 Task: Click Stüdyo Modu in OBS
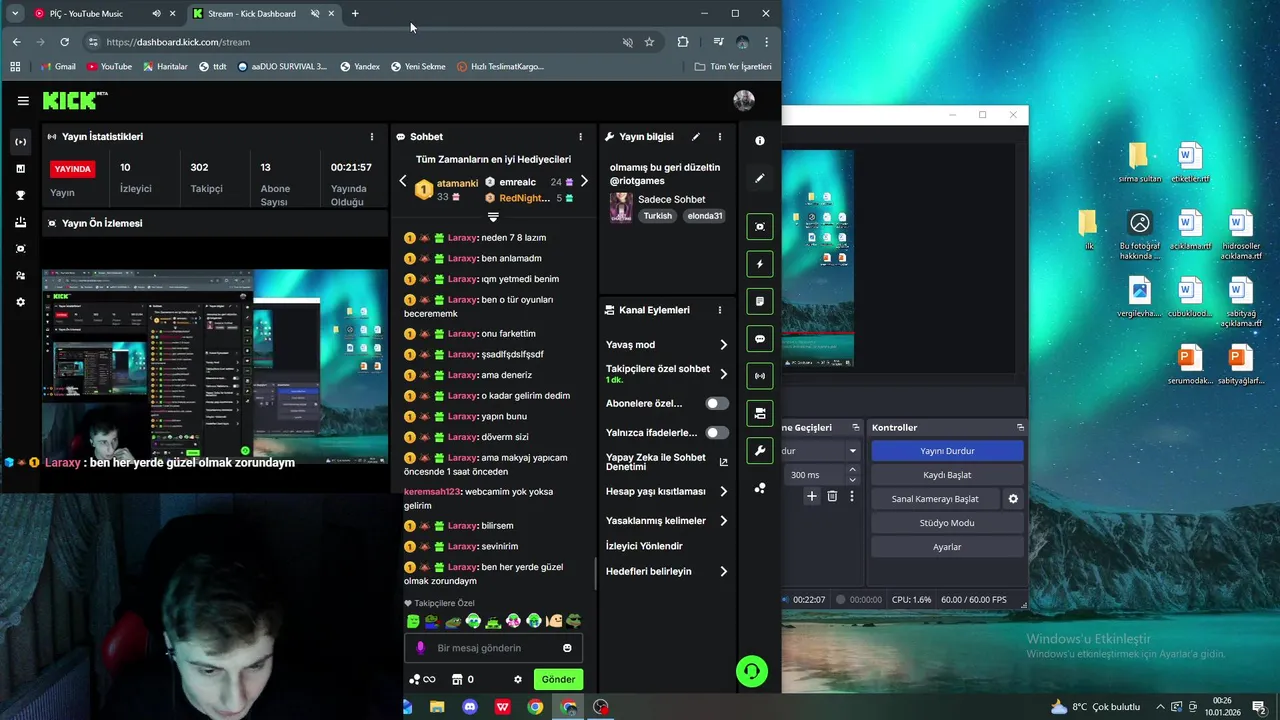[947, 523]
